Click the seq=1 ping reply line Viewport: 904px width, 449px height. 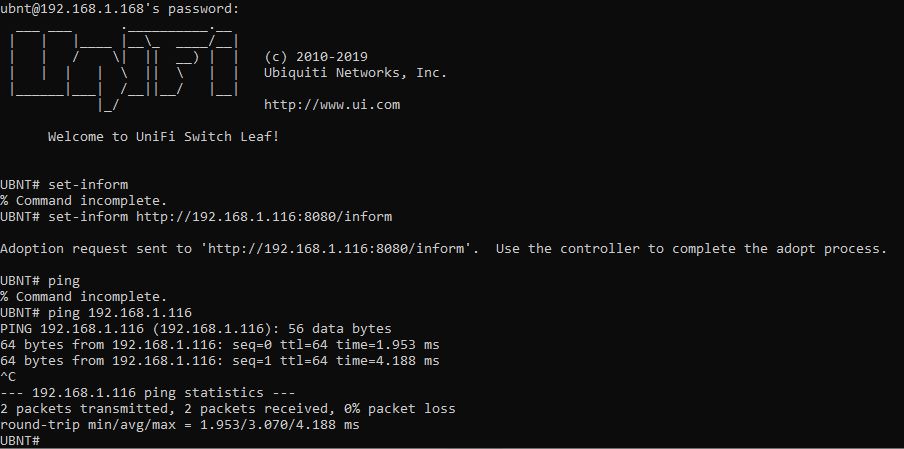pyautogui.click(x=219, y=361)
